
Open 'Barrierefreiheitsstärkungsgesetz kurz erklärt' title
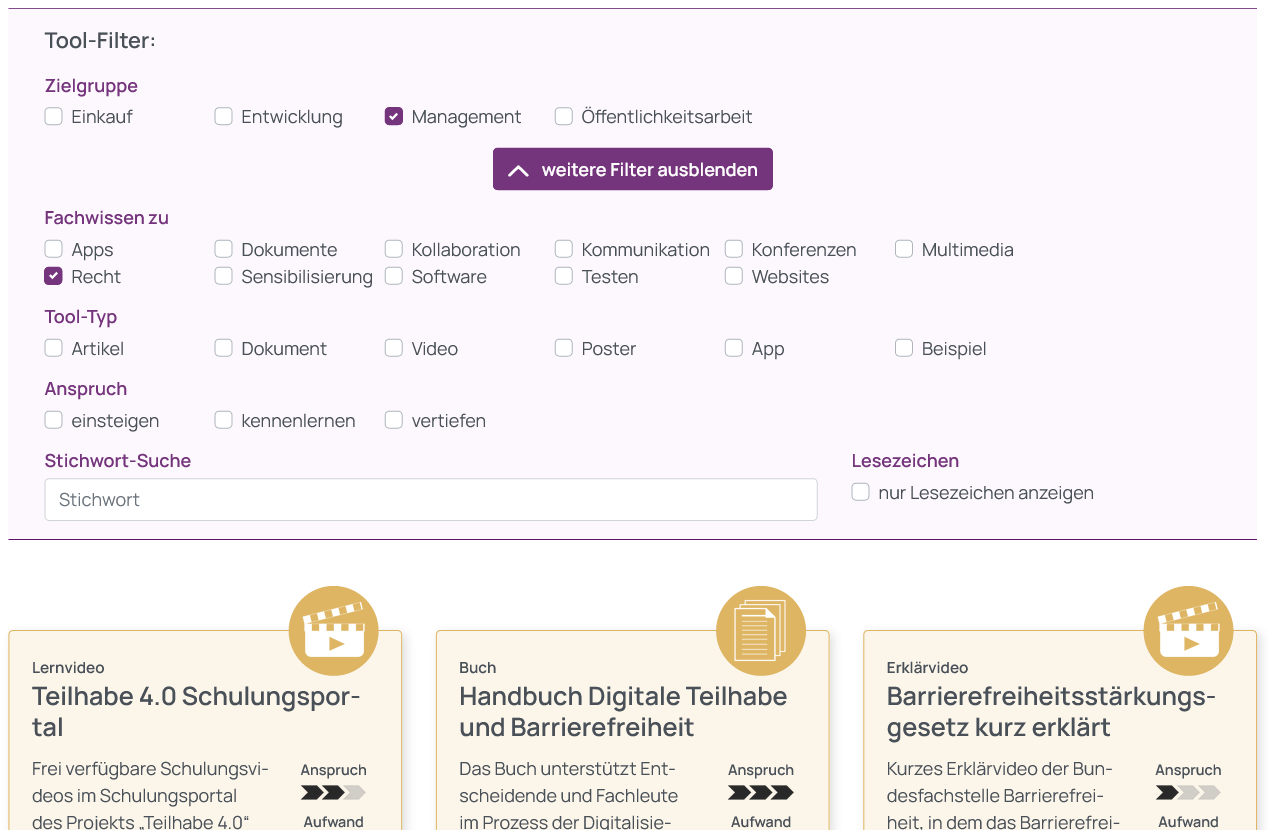click(x=1051, y=711)
